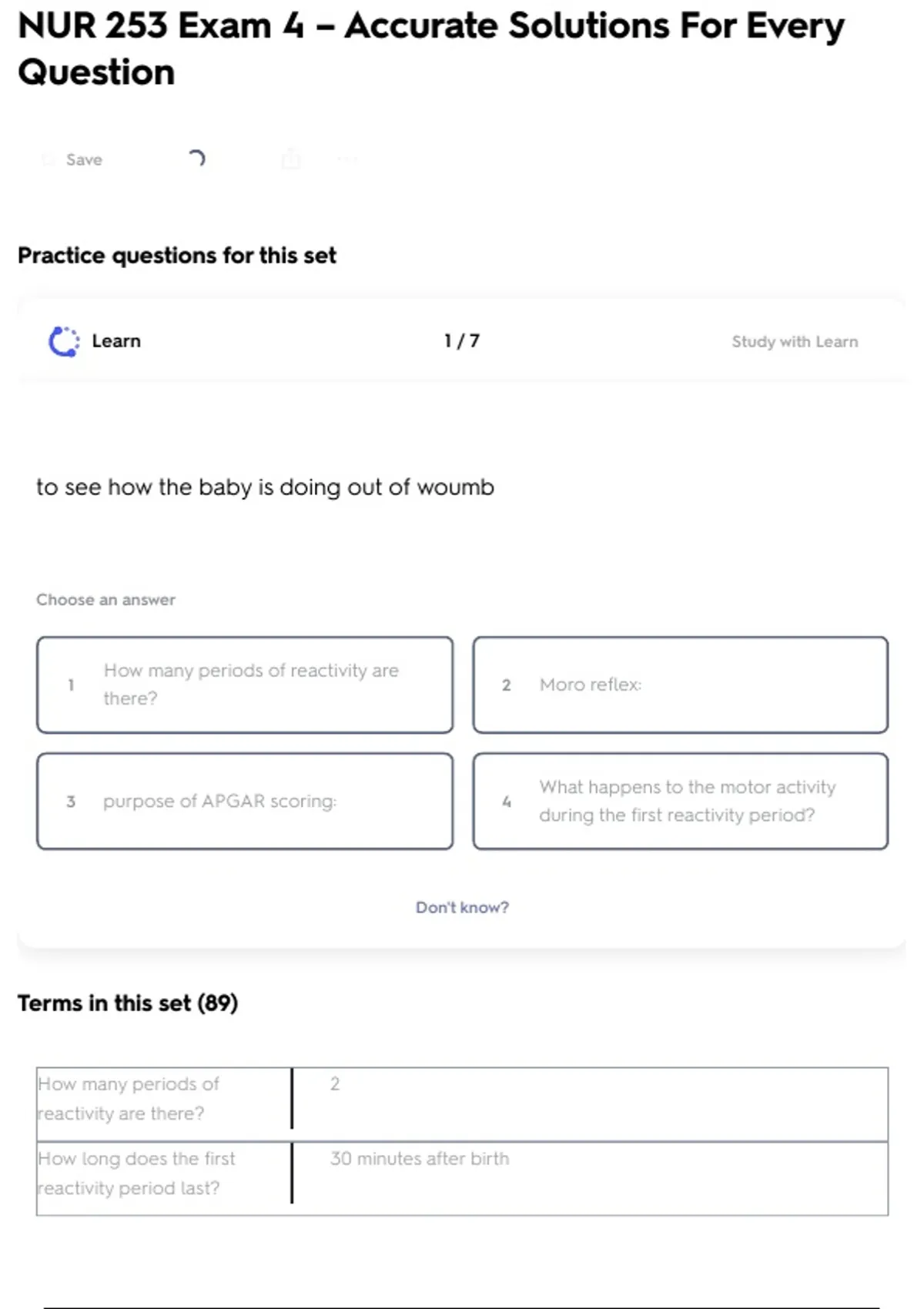The height and width of the screenshot is (1309, 924).
Task: Open the Learn tab label
Action: pos(116,341)
